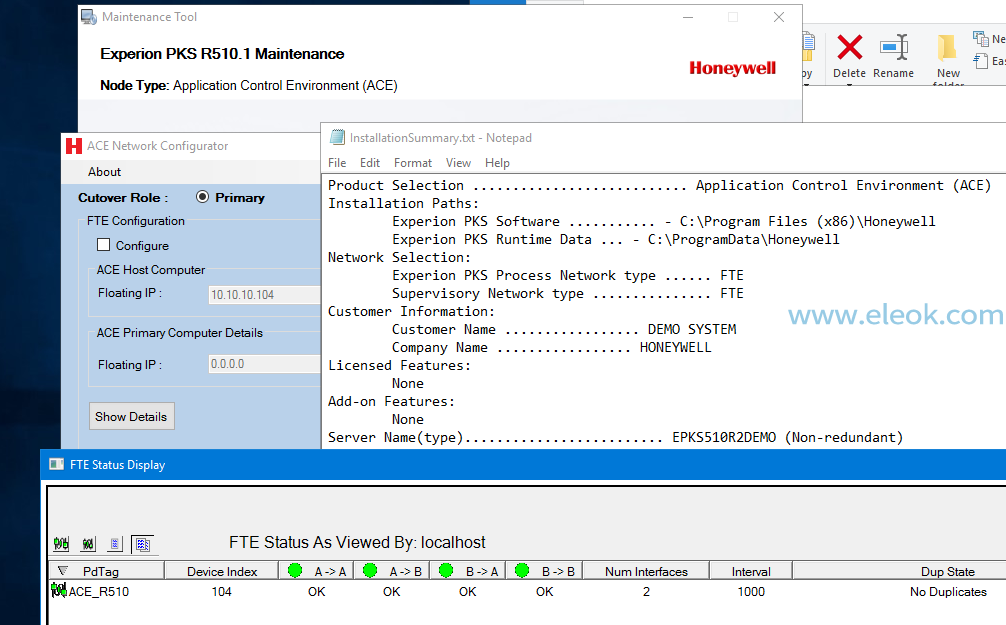The width and height of the screenshot is (1006, 625).
Task: Click the 'Cutover Role :' label
Action: [x=123, y=198]
